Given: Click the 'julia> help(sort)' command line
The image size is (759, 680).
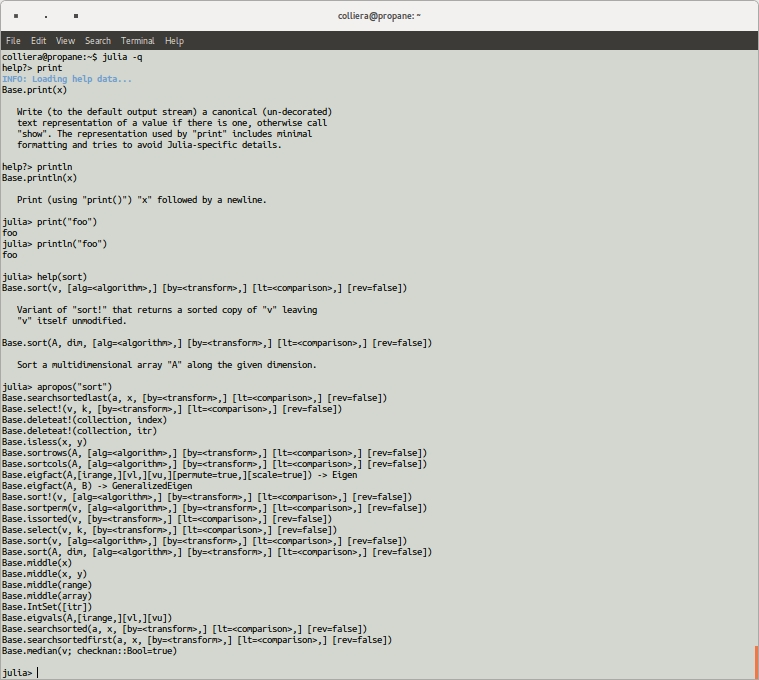Looking at the screenshot, I should pyautogui.click(x=44, y=277).
